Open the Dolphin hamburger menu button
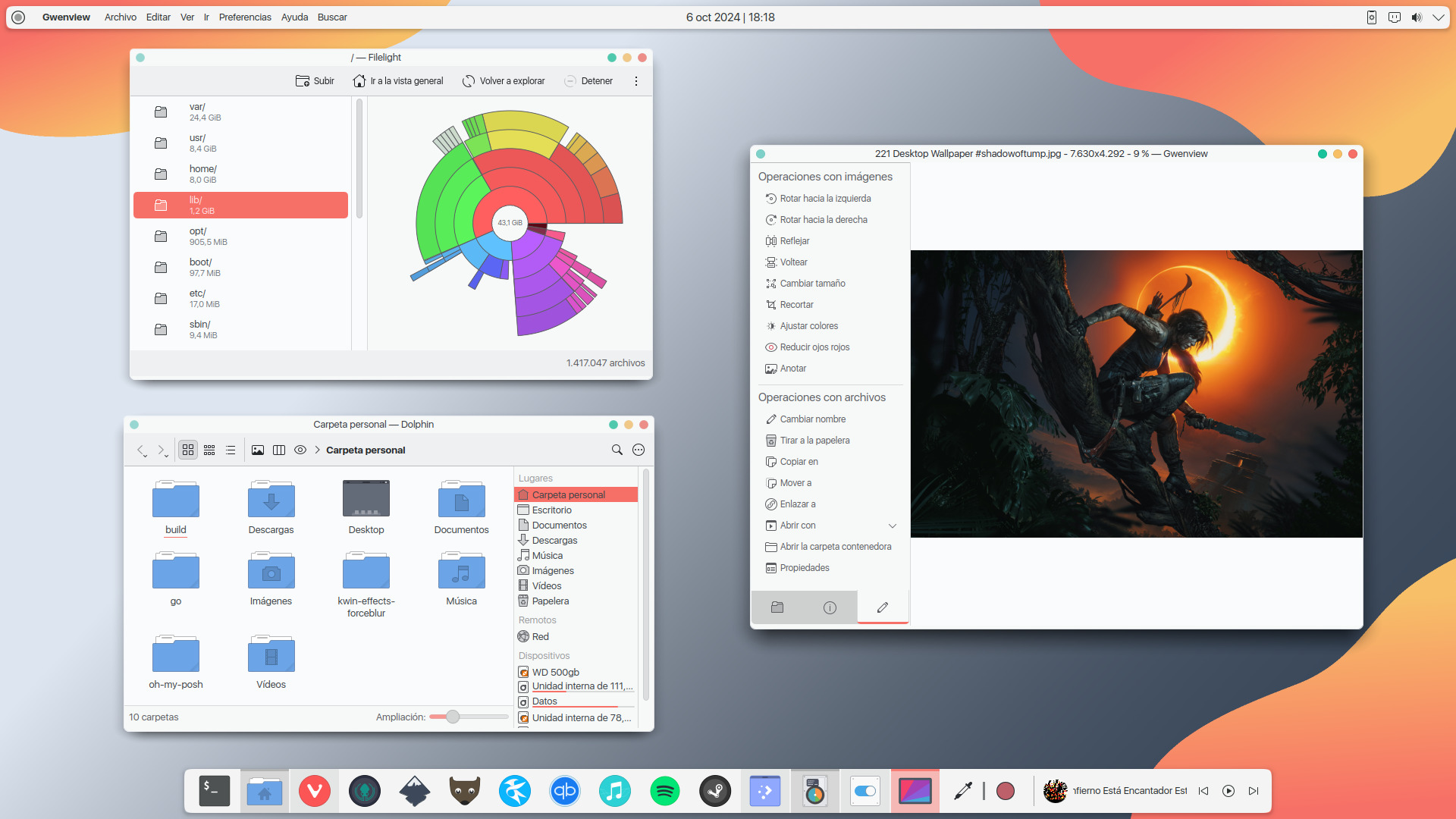1456x819 pixels. (x=639, y=450)
